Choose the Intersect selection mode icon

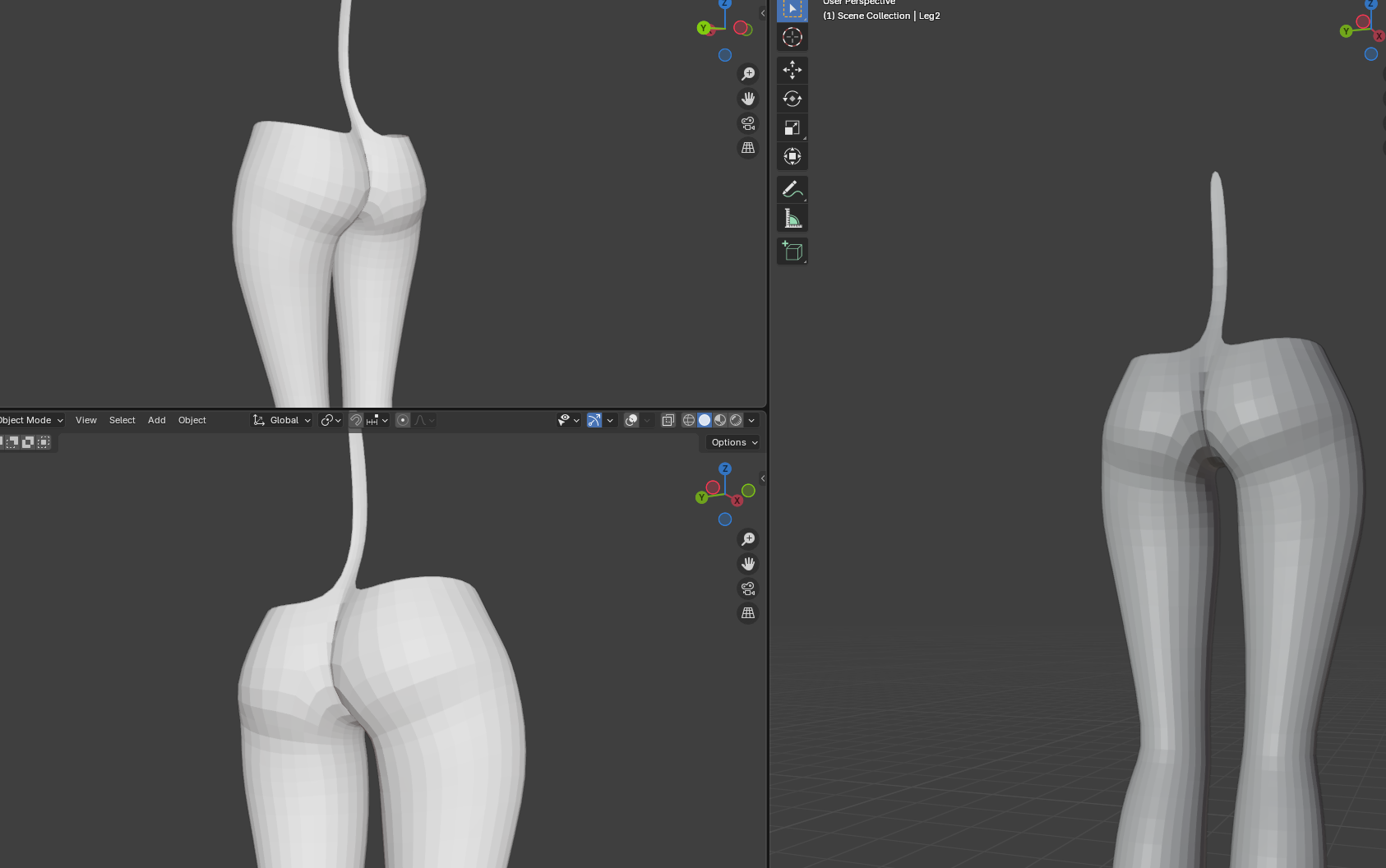44,442
